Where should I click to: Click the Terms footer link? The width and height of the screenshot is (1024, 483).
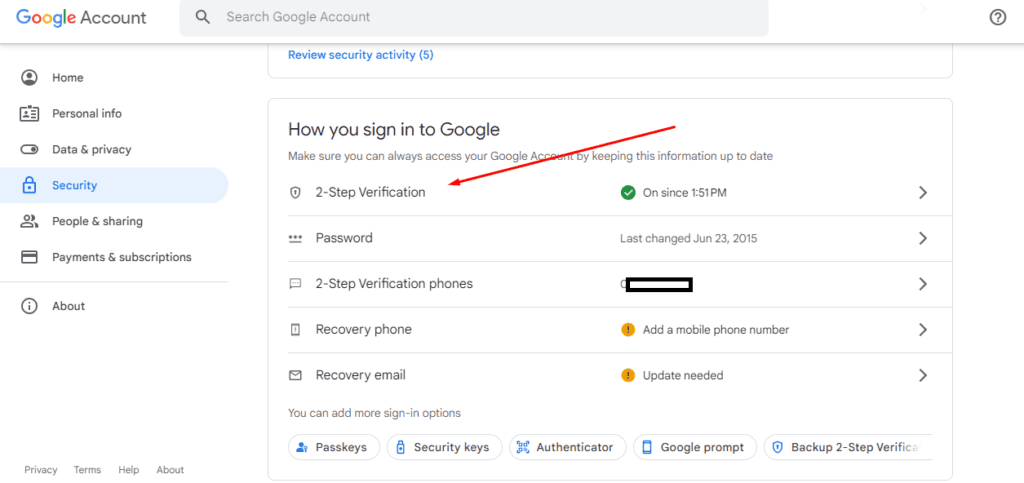coord(88,470)
